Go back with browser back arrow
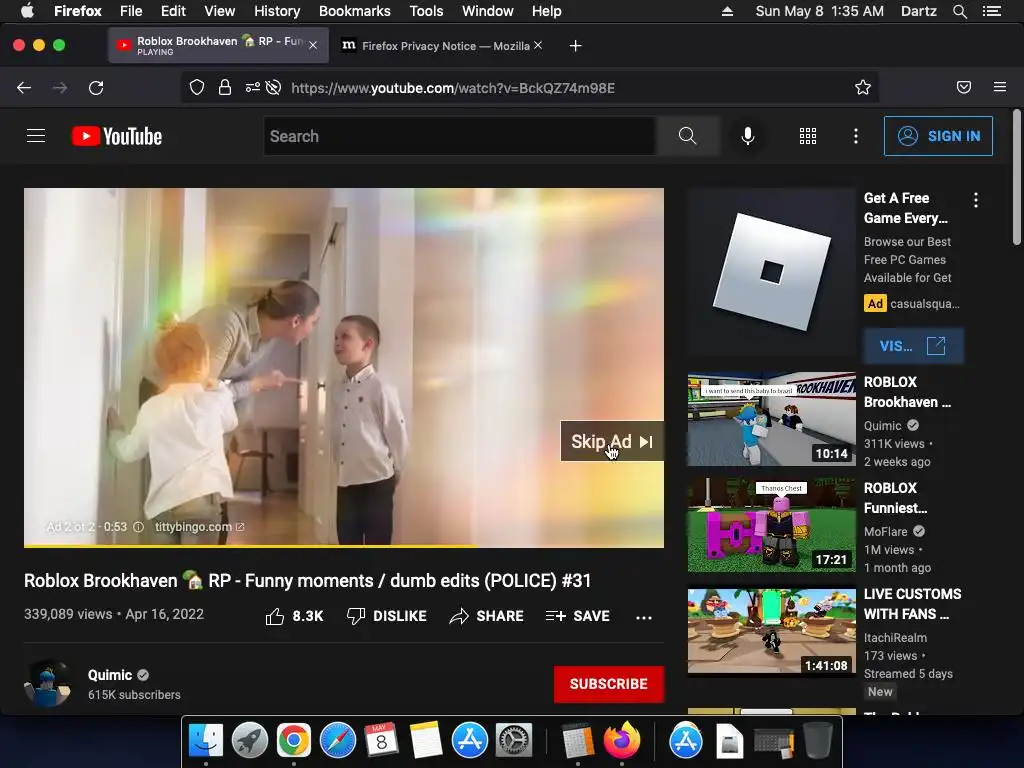 (24, 88)
